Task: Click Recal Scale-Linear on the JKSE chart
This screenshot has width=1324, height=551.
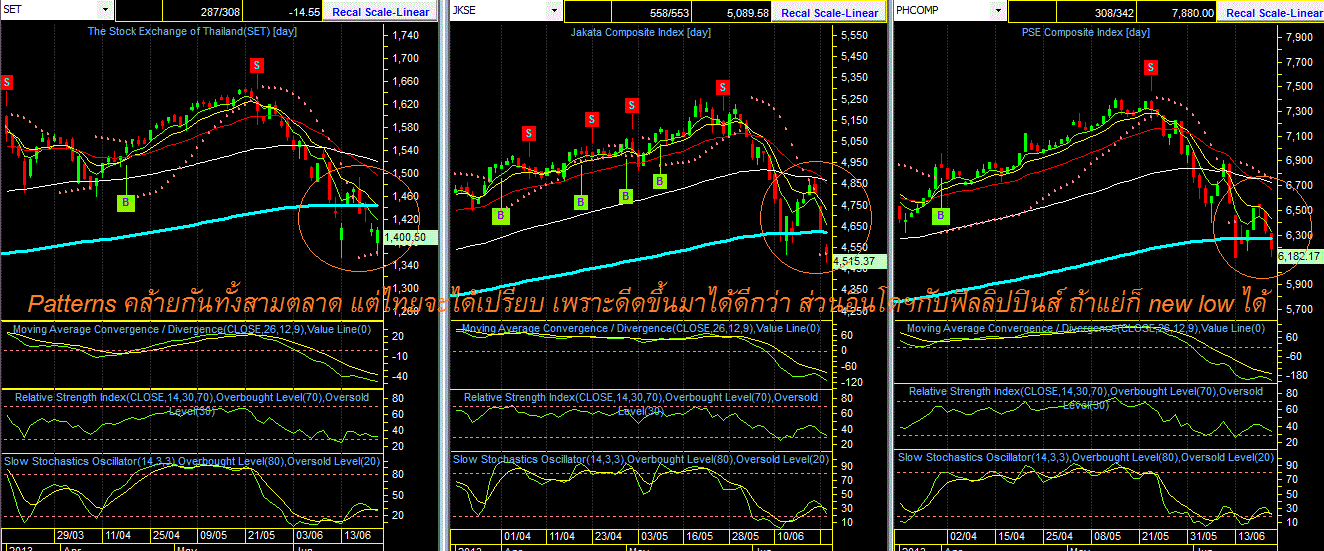Action: click(830, 13)
